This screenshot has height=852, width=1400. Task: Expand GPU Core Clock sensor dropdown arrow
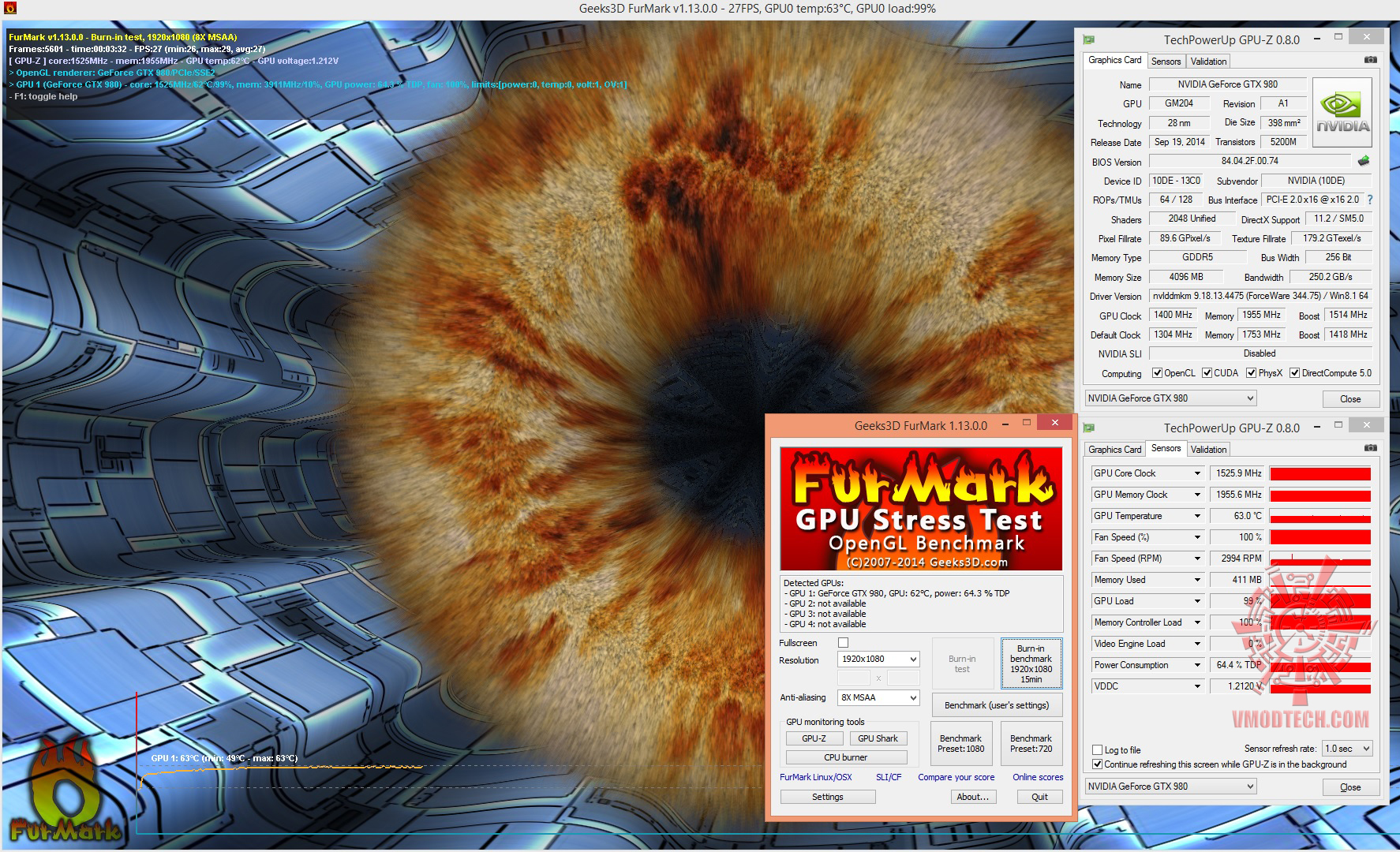1196,473
